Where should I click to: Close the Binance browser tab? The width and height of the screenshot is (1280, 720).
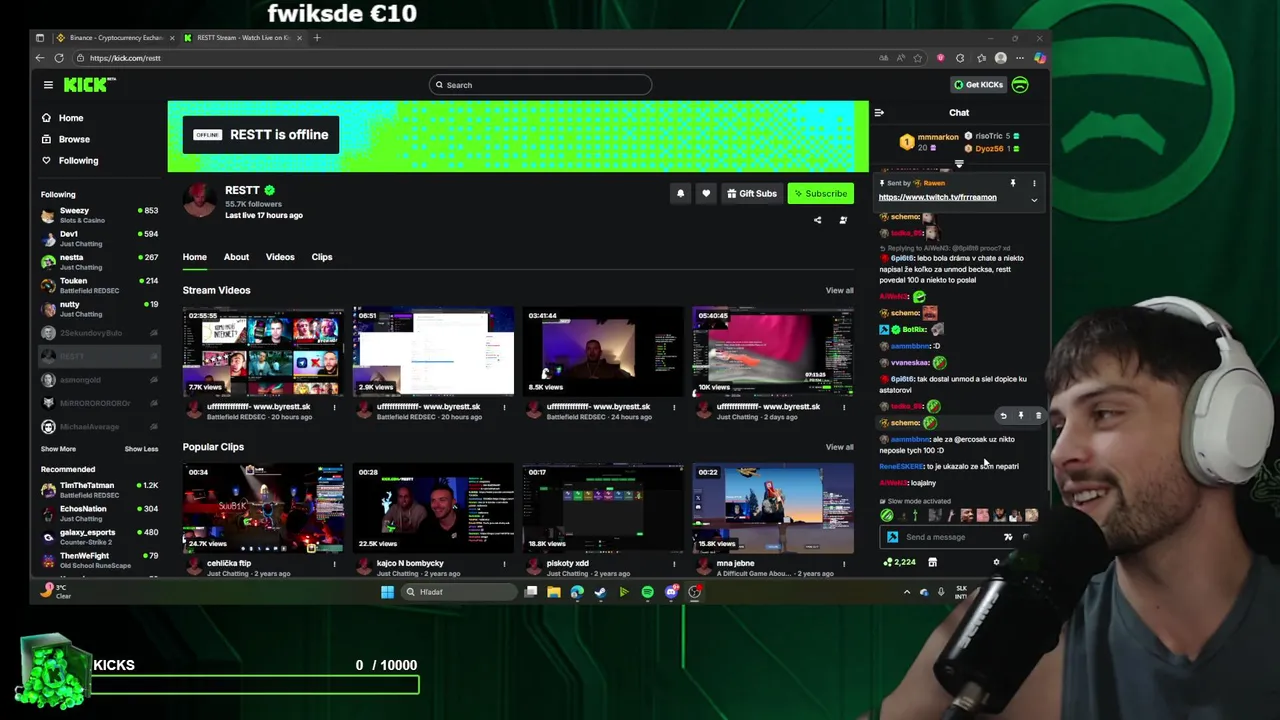(172, 38)
